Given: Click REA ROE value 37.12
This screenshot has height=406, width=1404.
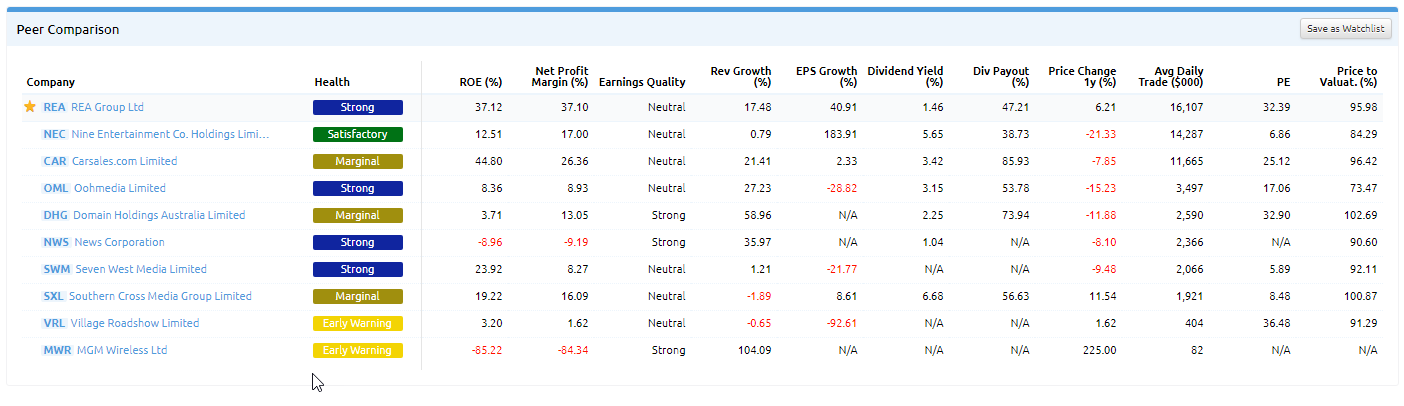Looking at the screenshot, I should [489, 107].
